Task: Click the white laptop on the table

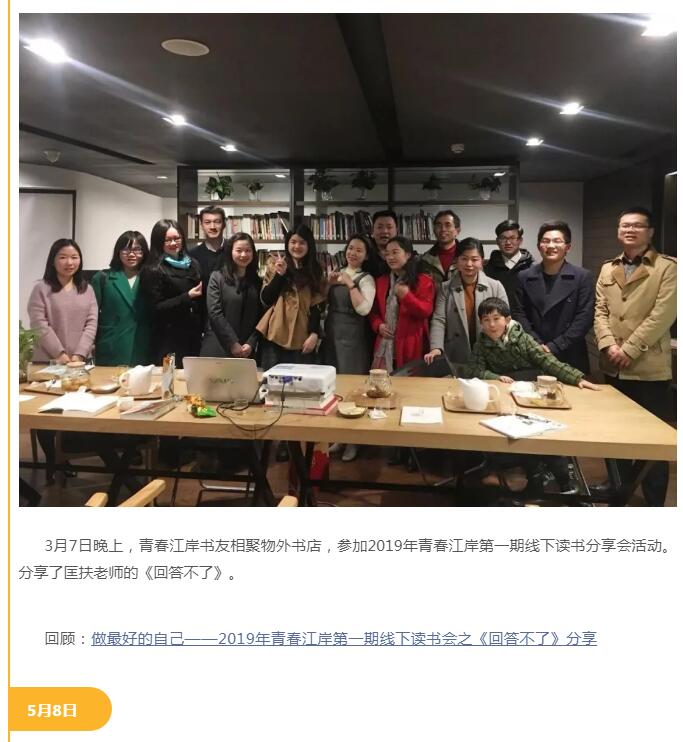Action: click(x=222, y=380)
